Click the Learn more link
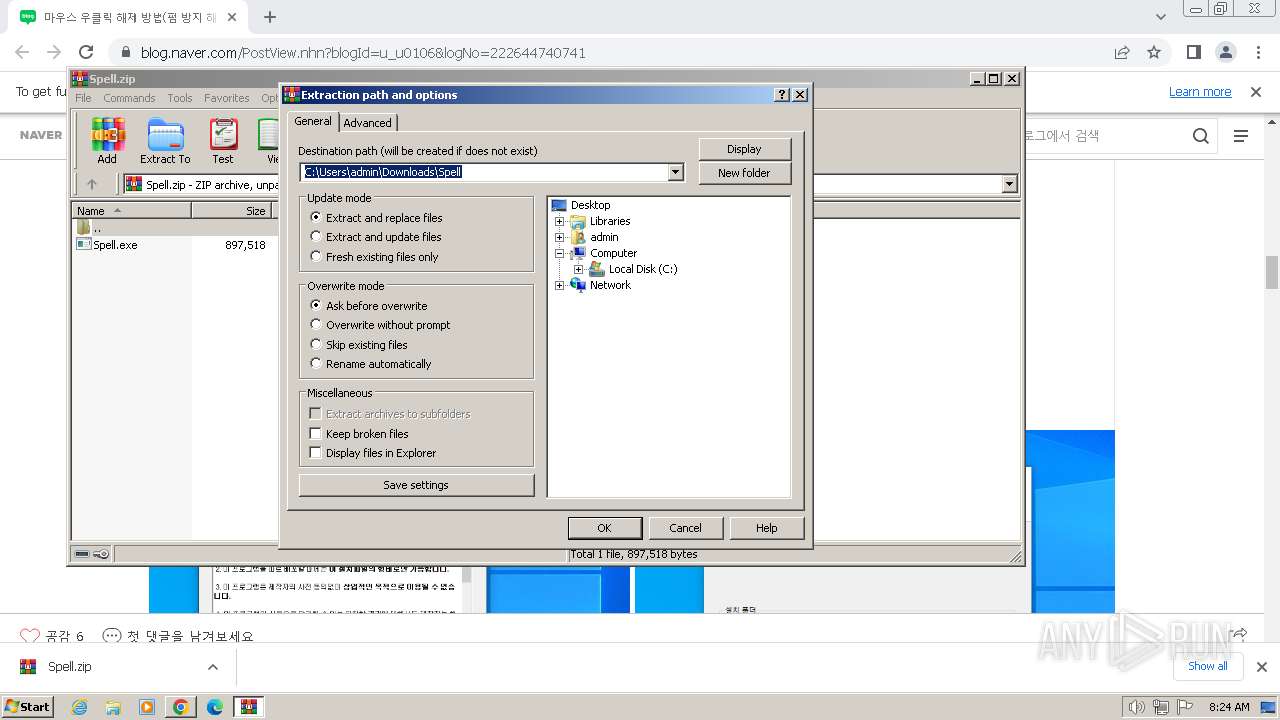Image resolution: width=1280 pixels, height=720 pixels. point(1200,92)
